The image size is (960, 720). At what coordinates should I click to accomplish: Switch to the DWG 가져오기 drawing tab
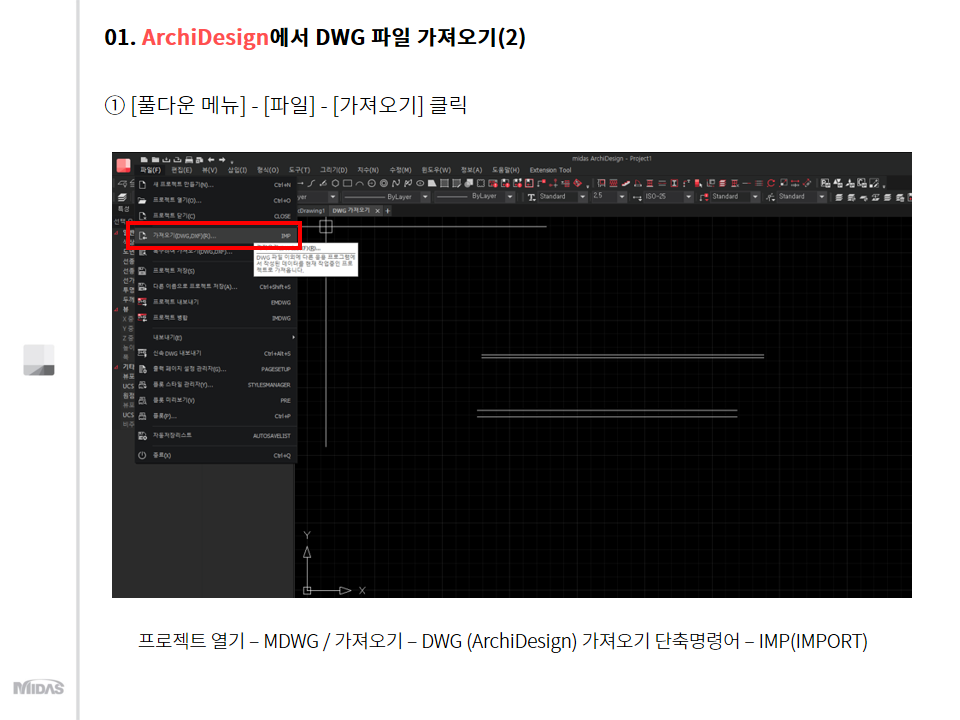click(351, 211)
